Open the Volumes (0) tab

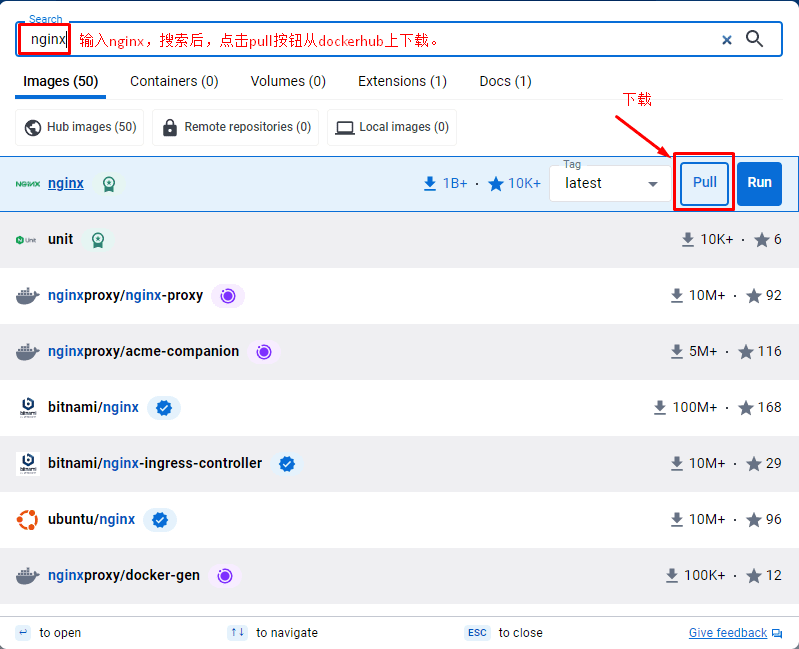tap(288, 82)
